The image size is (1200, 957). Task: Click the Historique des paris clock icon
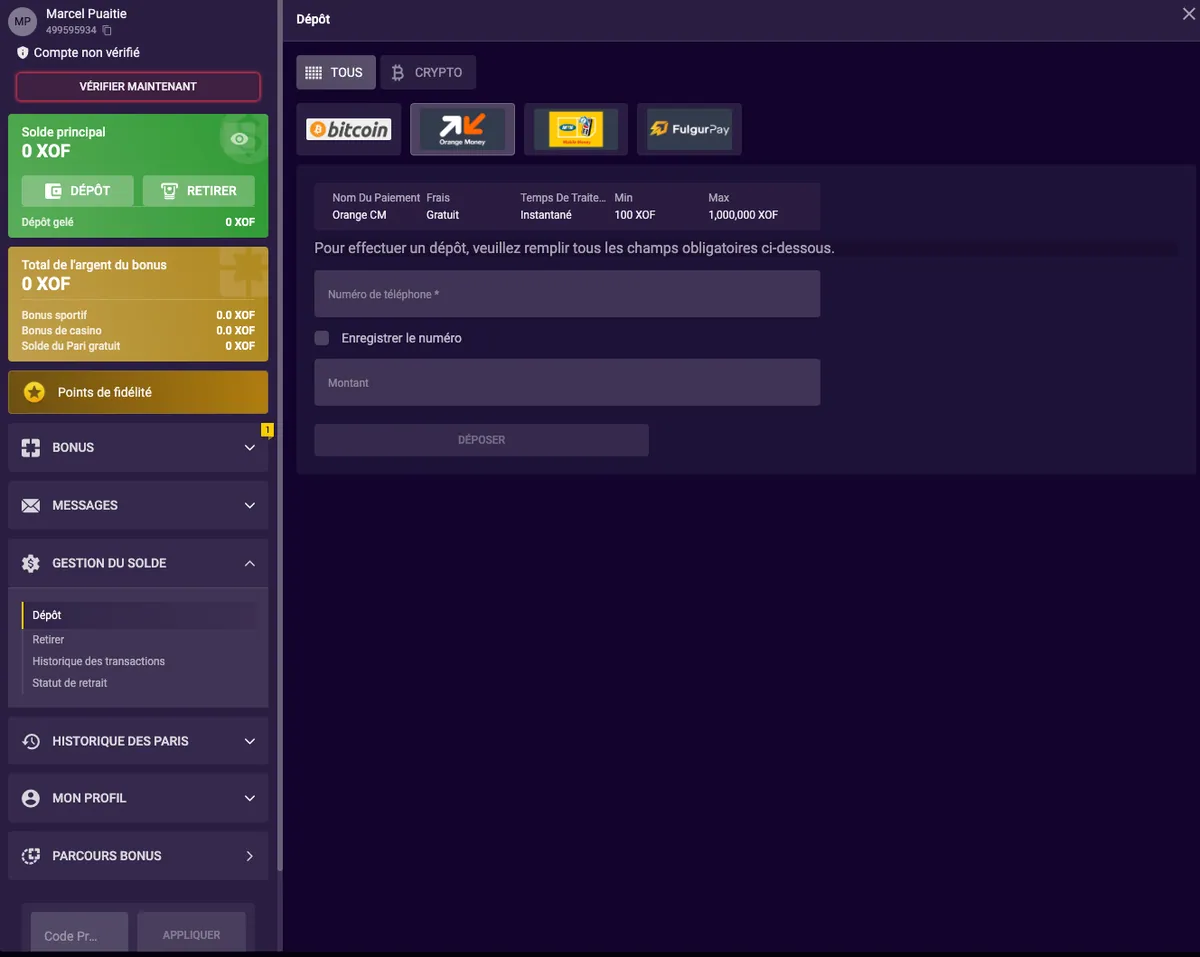tap(31, 741)
